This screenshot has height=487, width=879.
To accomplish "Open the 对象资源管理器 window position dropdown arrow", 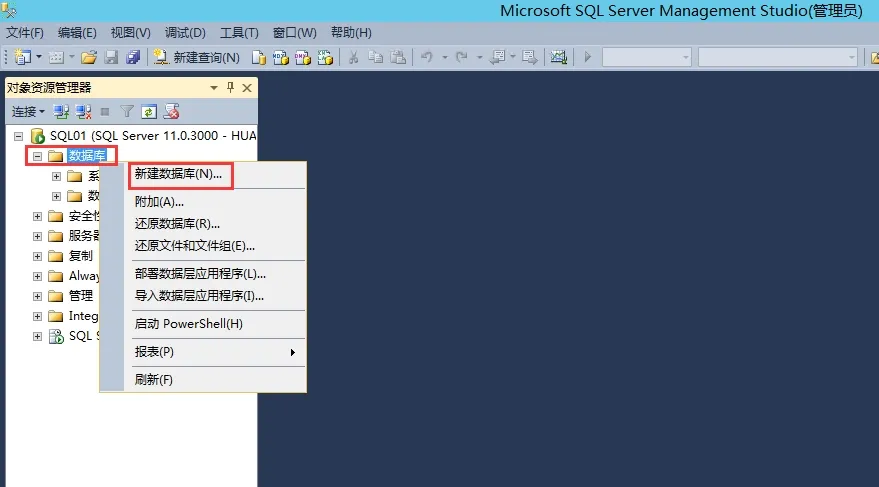I will click(214, 88).
